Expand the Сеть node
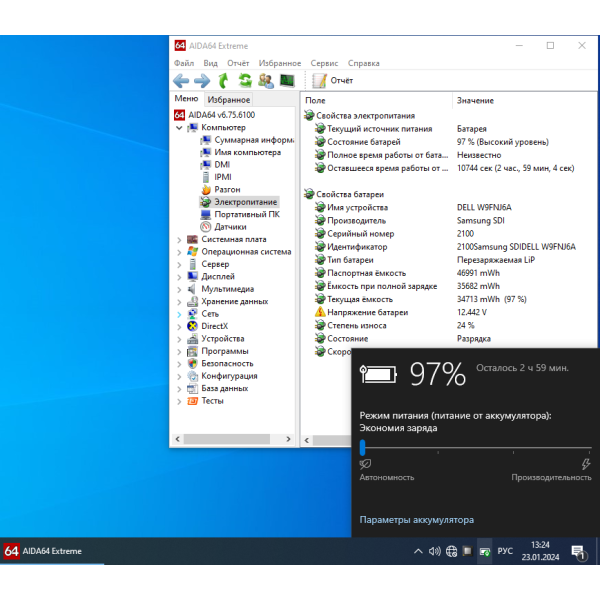This screenshot has width=600, height=600. [x=179, y=315]
